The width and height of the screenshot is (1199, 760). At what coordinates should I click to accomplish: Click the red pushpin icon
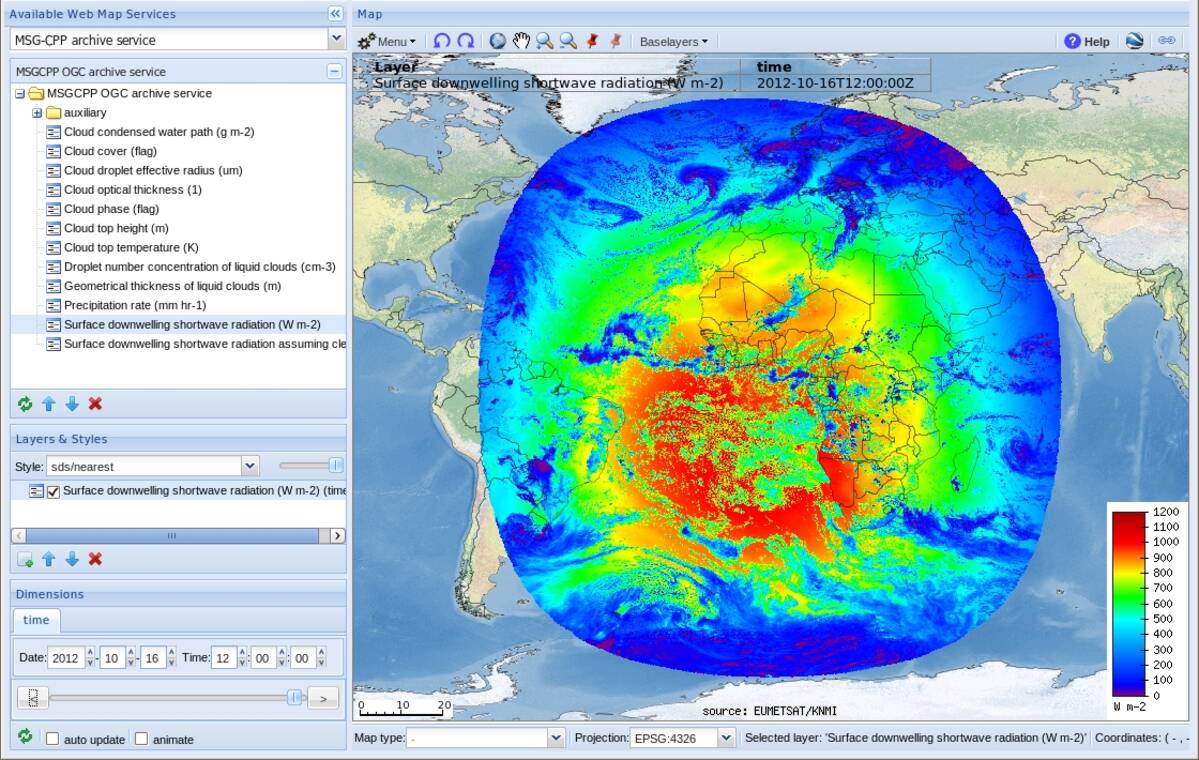[x=592, y=41]
